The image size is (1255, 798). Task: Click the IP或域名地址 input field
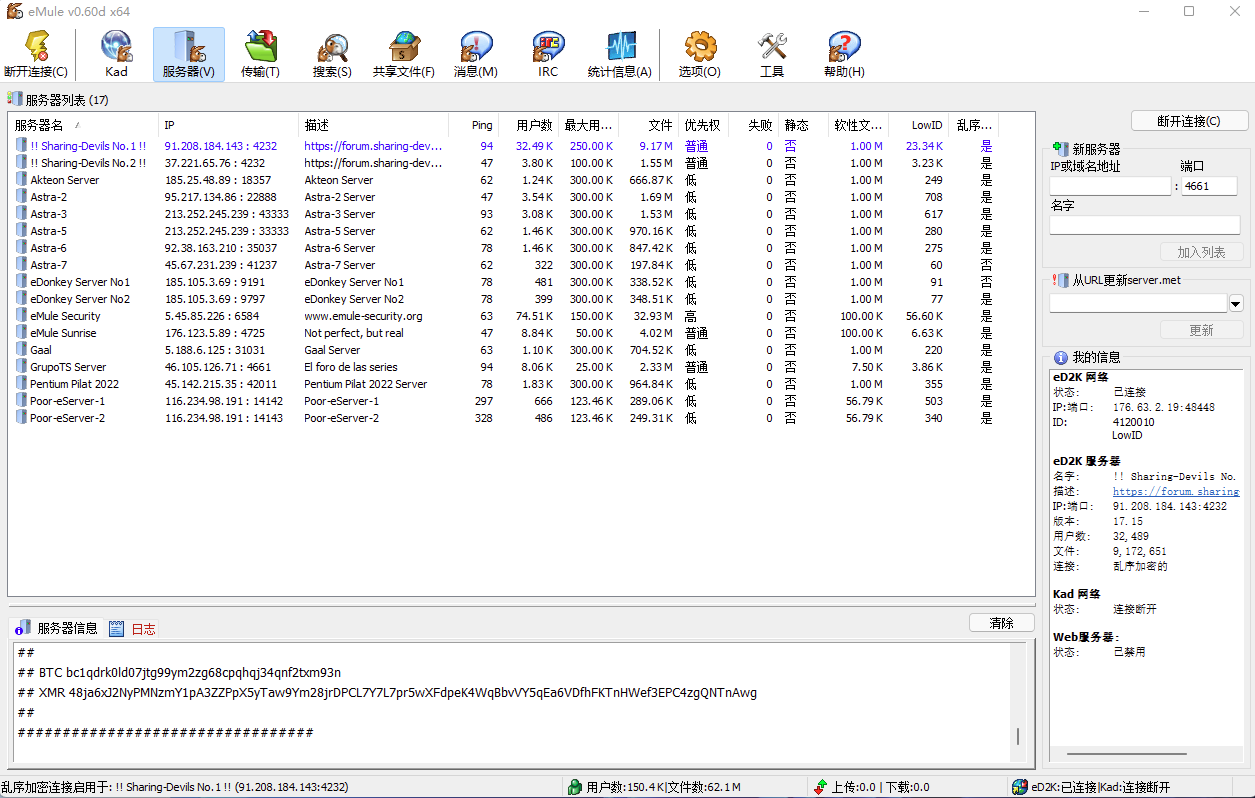[x=1110, y=186]
